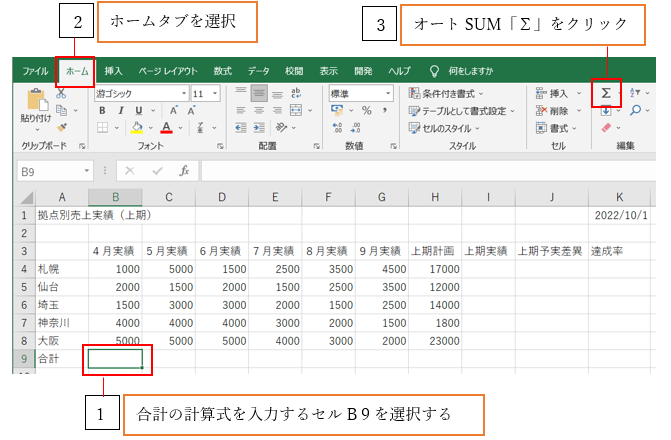Open the ファイル (File) tab

[x=35, y=71]
